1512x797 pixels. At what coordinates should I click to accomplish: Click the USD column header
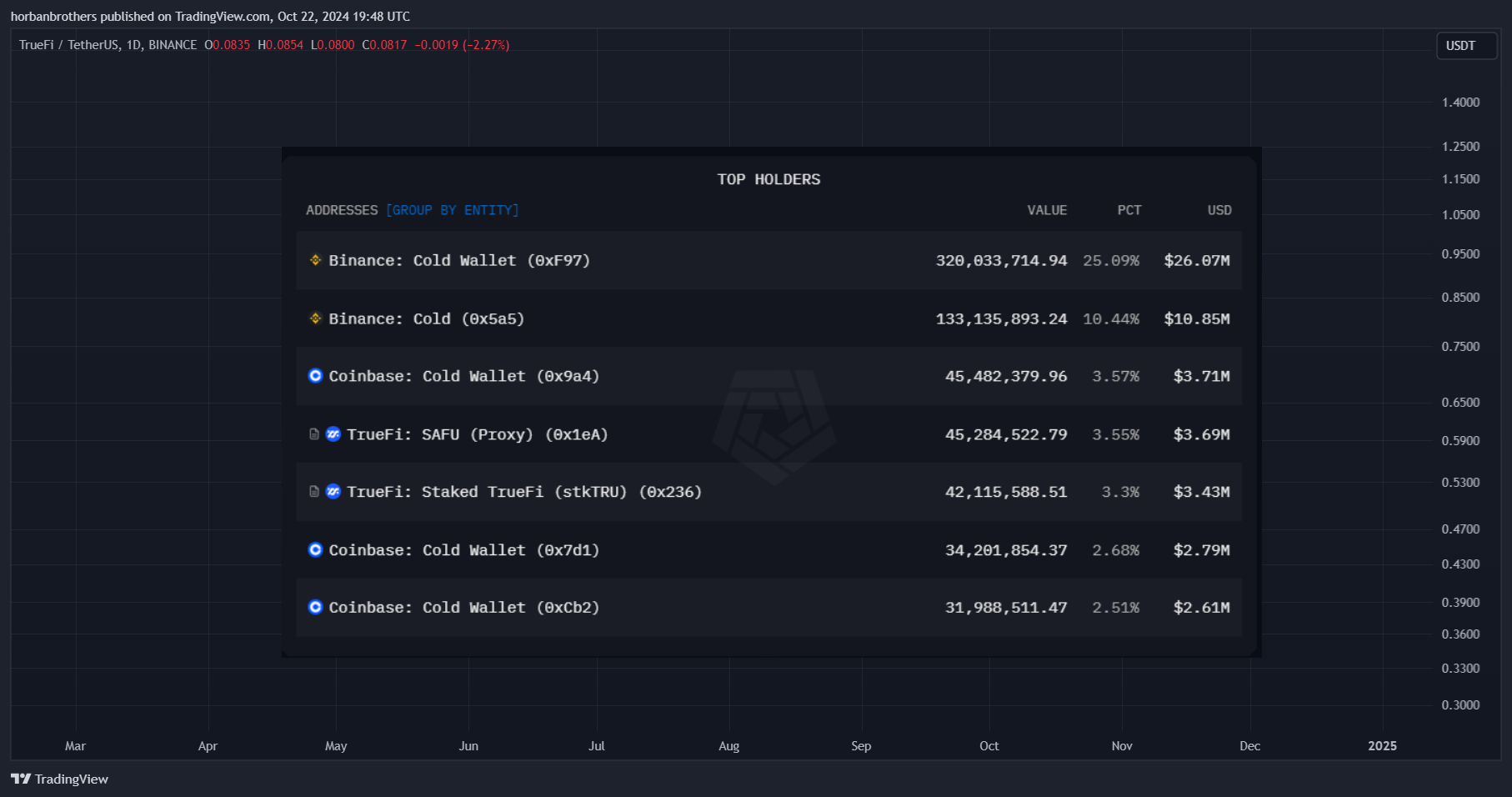[1219, 210]
